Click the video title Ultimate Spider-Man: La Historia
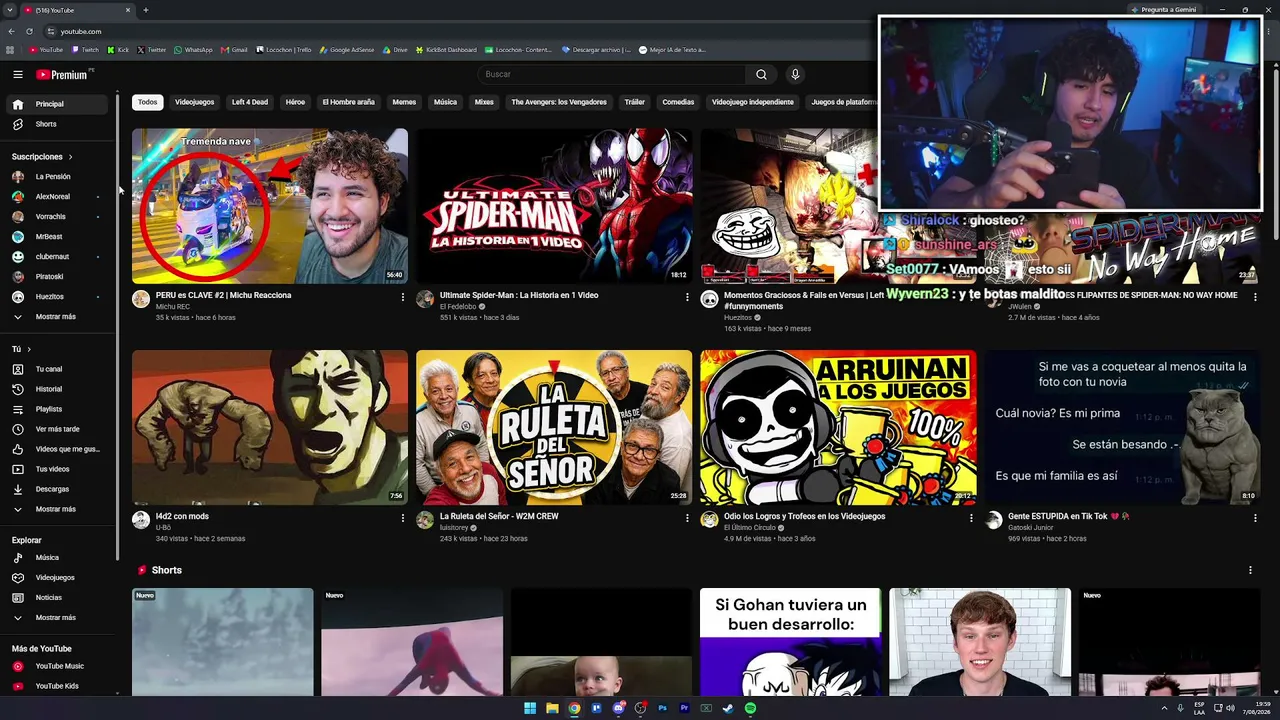1280x720 pixels. tap(519, 295)
